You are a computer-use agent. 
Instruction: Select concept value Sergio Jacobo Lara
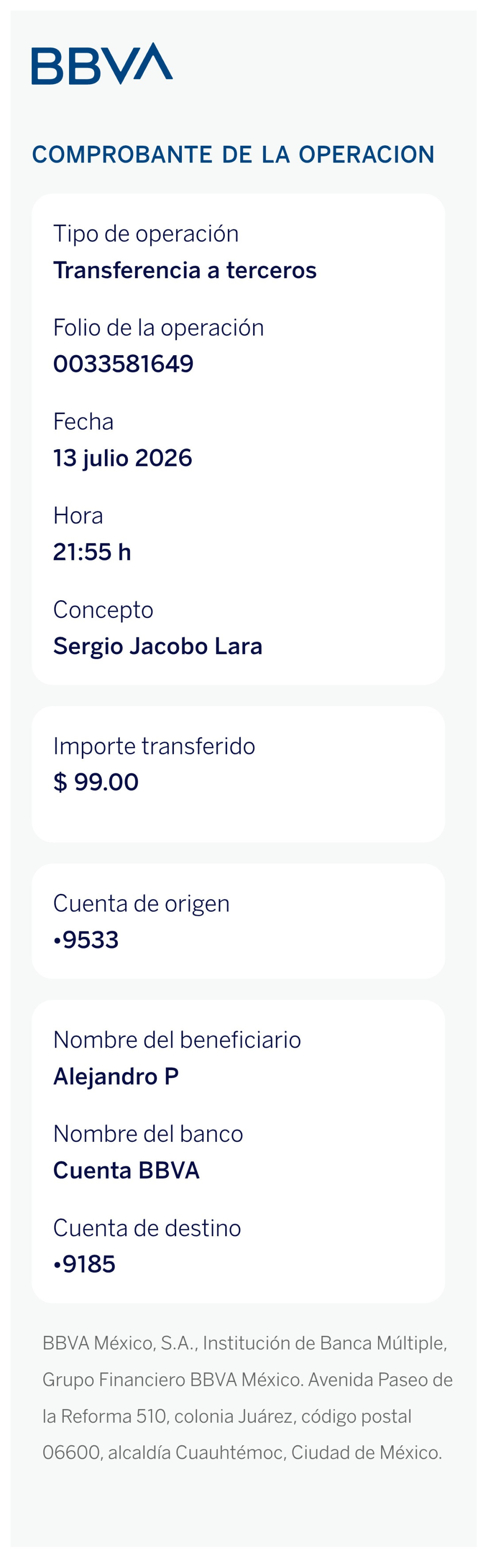click(x=158, y=646)
